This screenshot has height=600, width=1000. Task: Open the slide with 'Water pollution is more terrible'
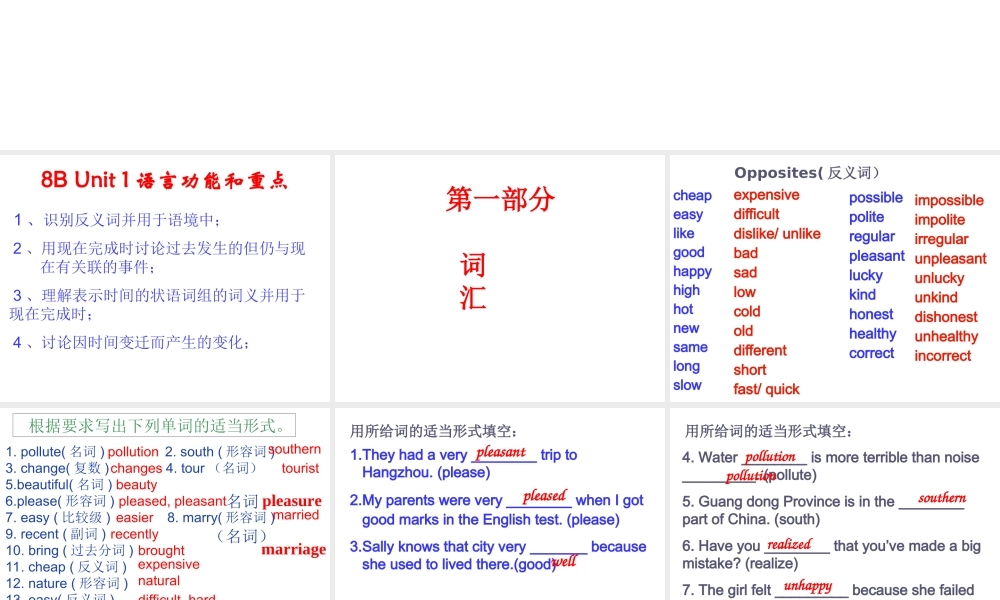point(835,504)
